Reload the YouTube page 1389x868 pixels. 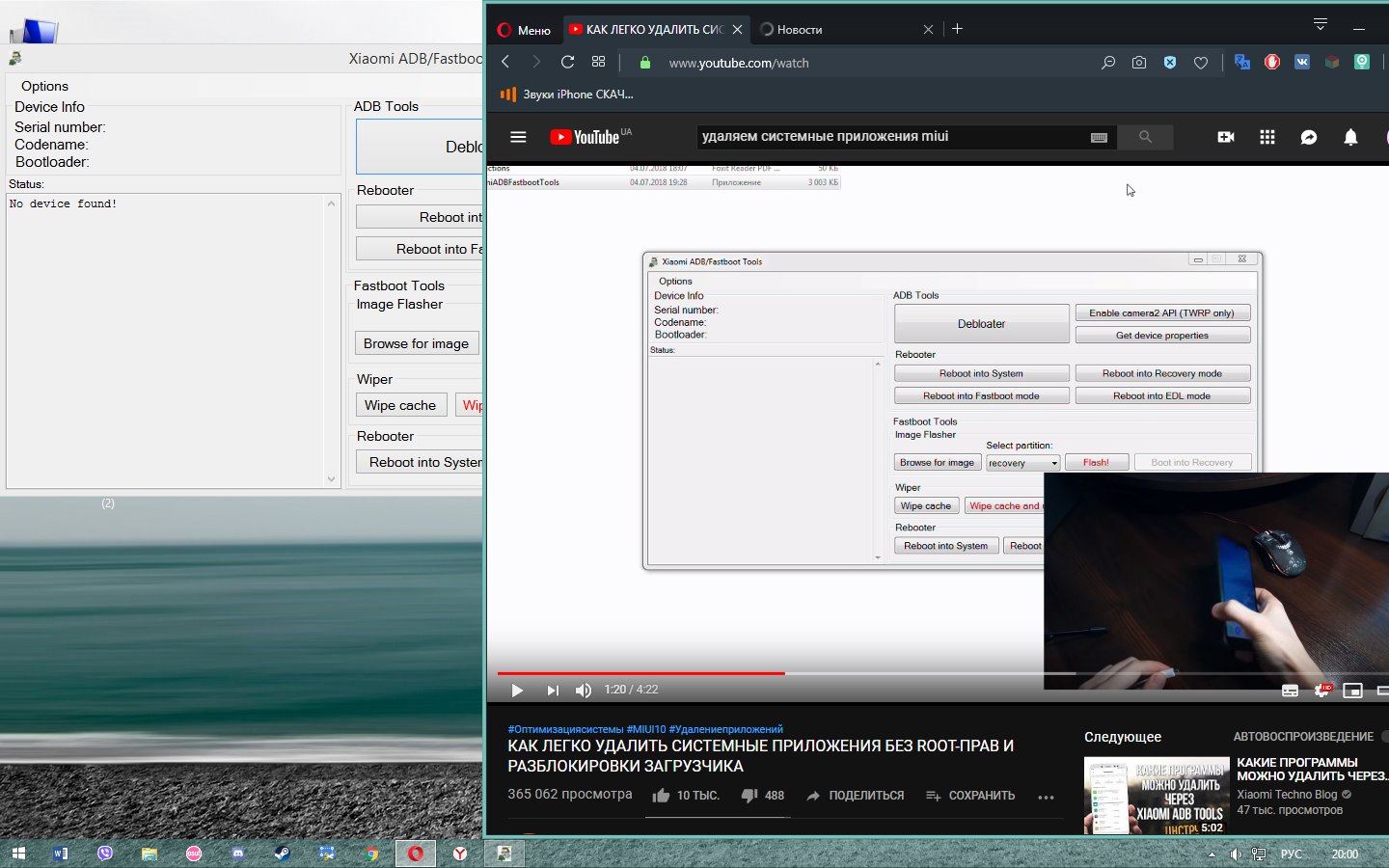567,62
